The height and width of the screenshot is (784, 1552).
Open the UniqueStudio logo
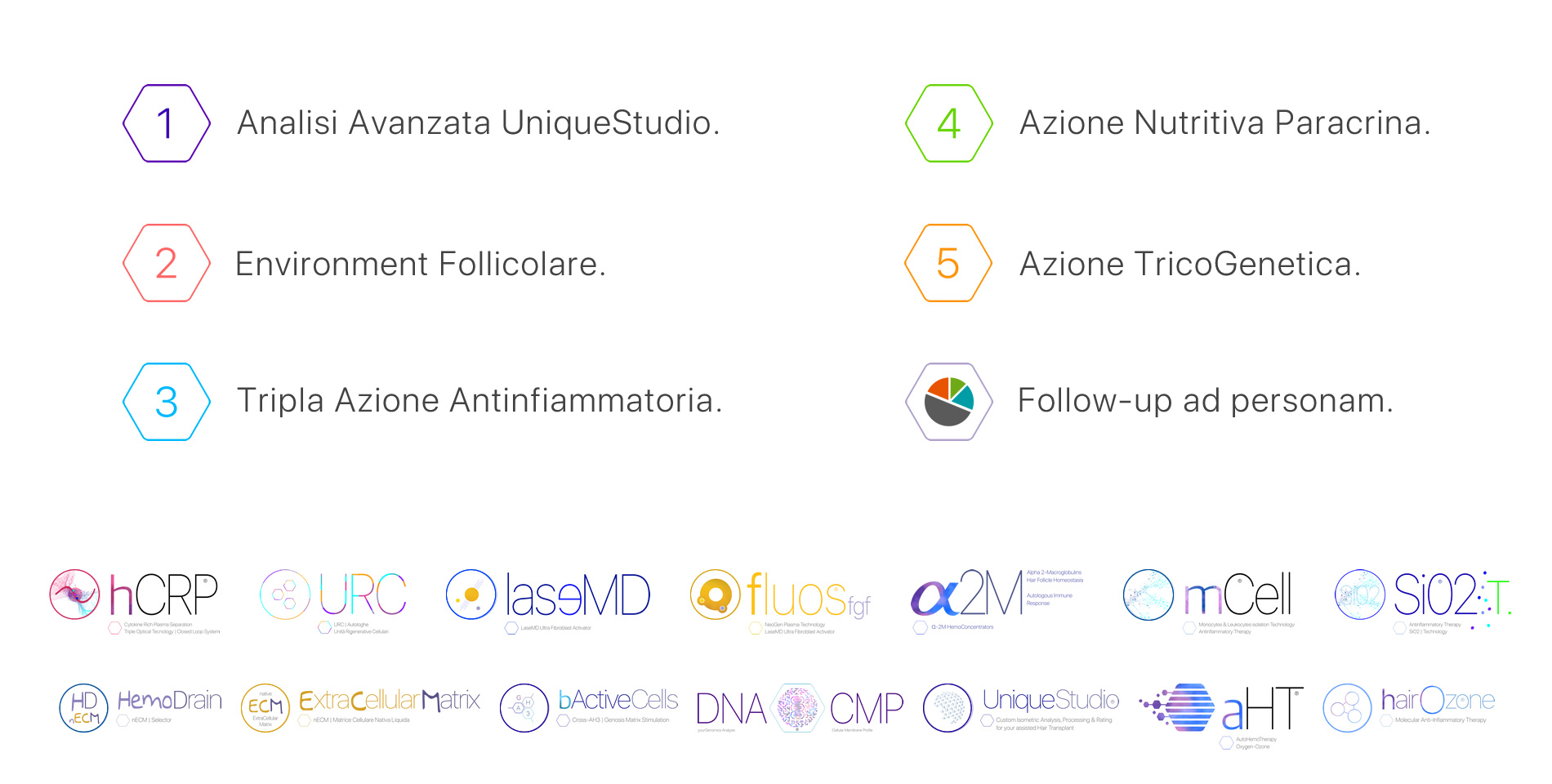1021,707
